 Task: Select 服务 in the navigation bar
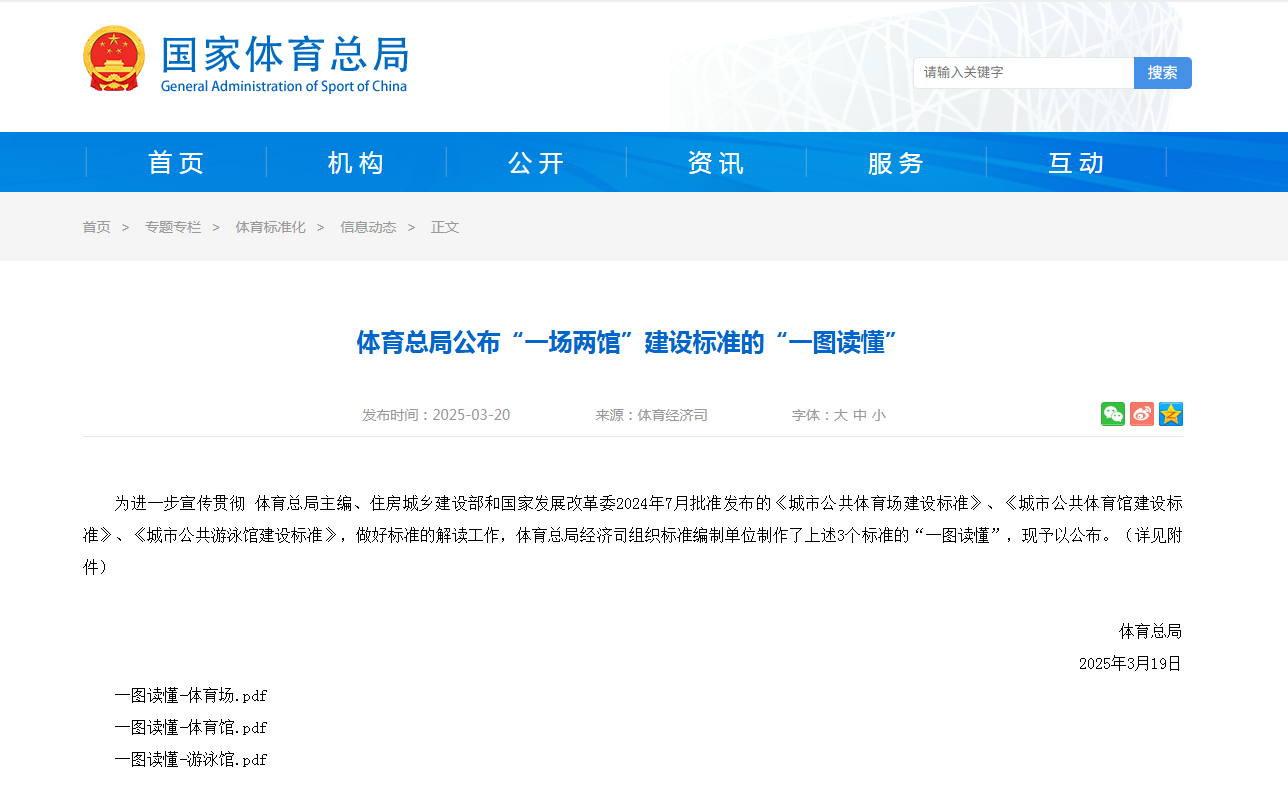click(896, 163)
